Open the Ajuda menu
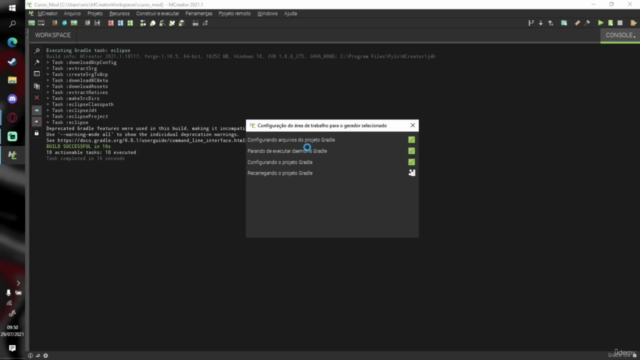Viewport: 640px width, 360px height. (x=291, y=13)
